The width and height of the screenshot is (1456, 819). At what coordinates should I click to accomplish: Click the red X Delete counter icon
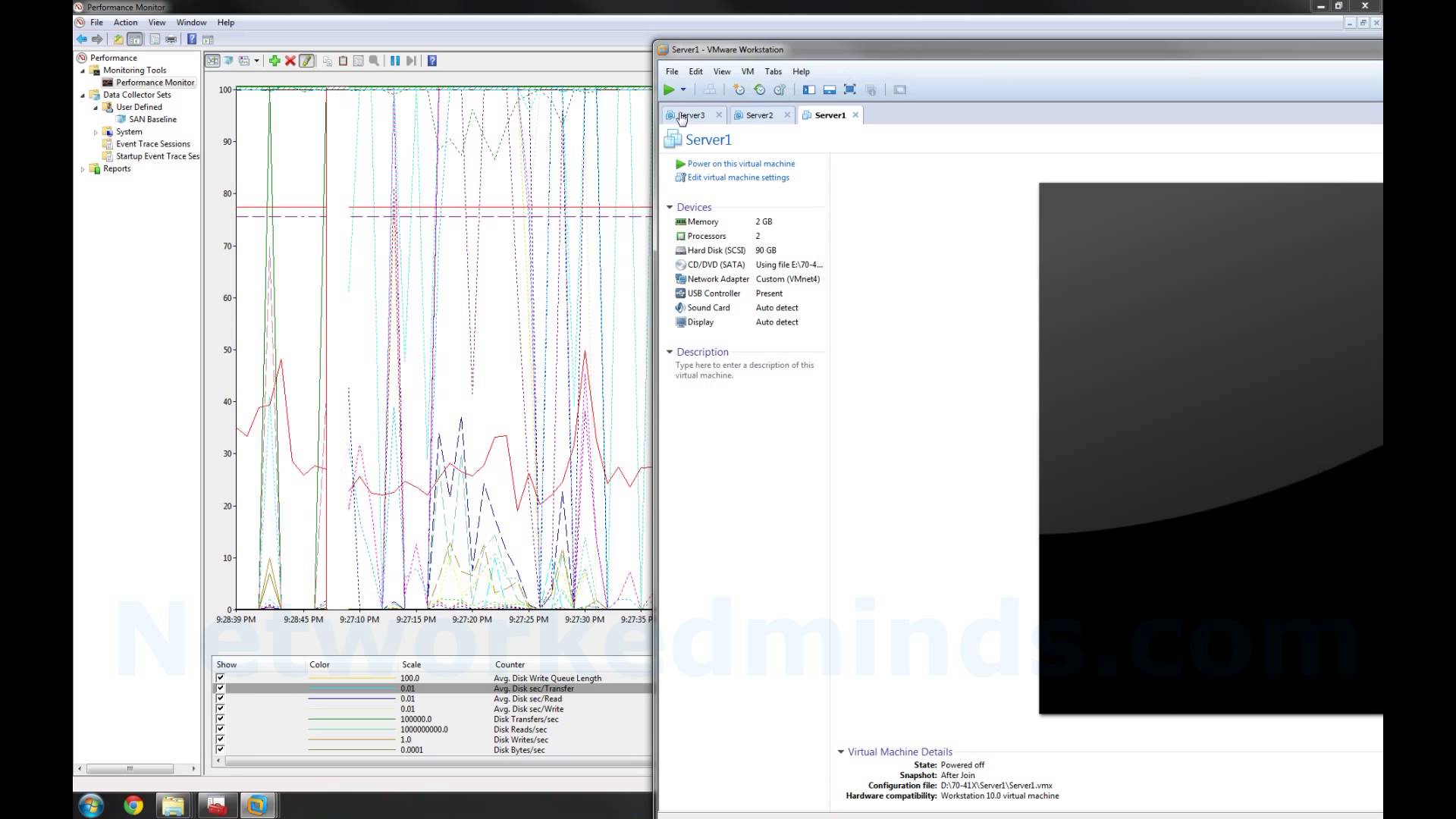(x=290, y=61)
